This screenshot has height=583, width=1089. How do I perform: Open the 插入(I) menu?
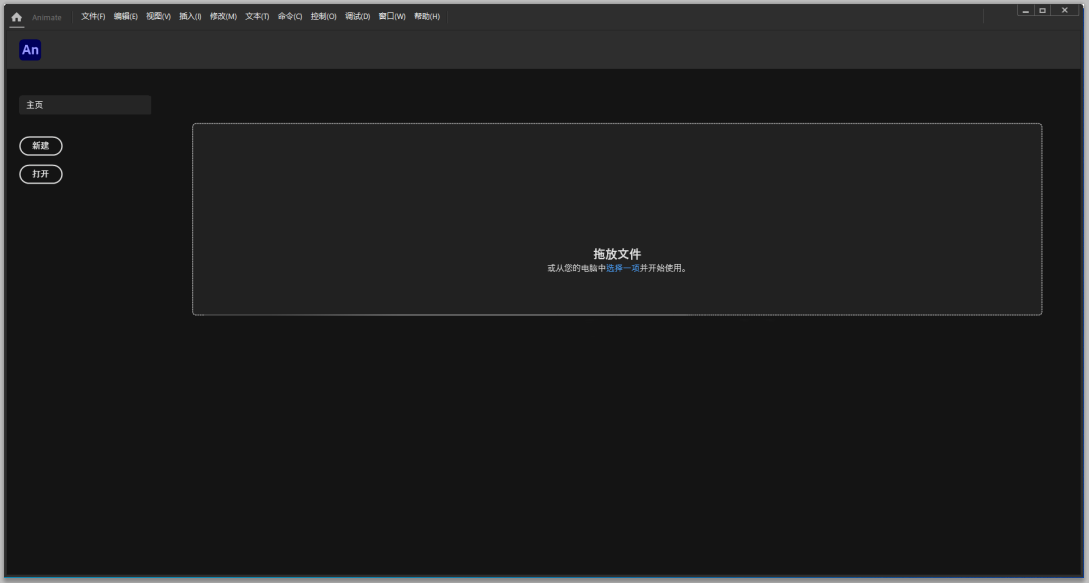pos(190,17)
